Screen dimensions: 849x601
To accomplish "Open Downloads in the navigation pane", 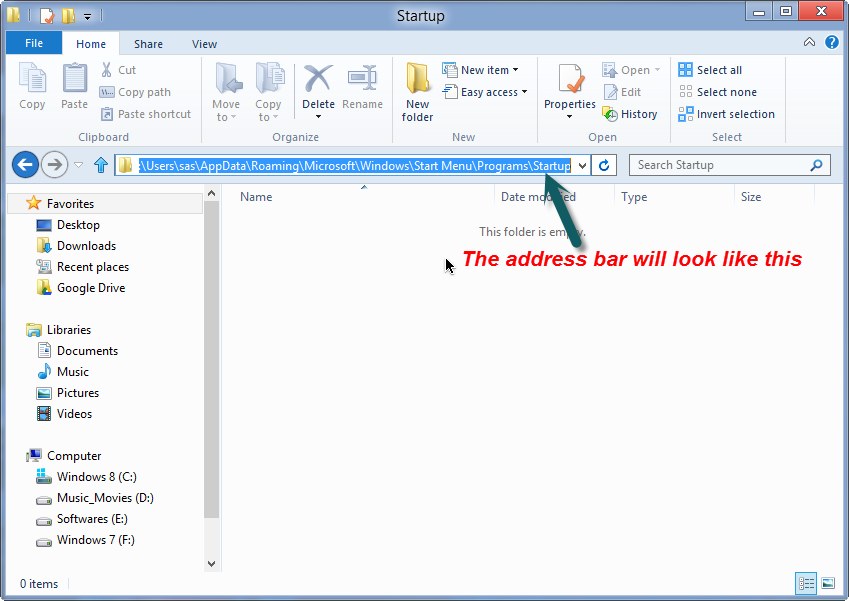I will [x=86, y=246].
